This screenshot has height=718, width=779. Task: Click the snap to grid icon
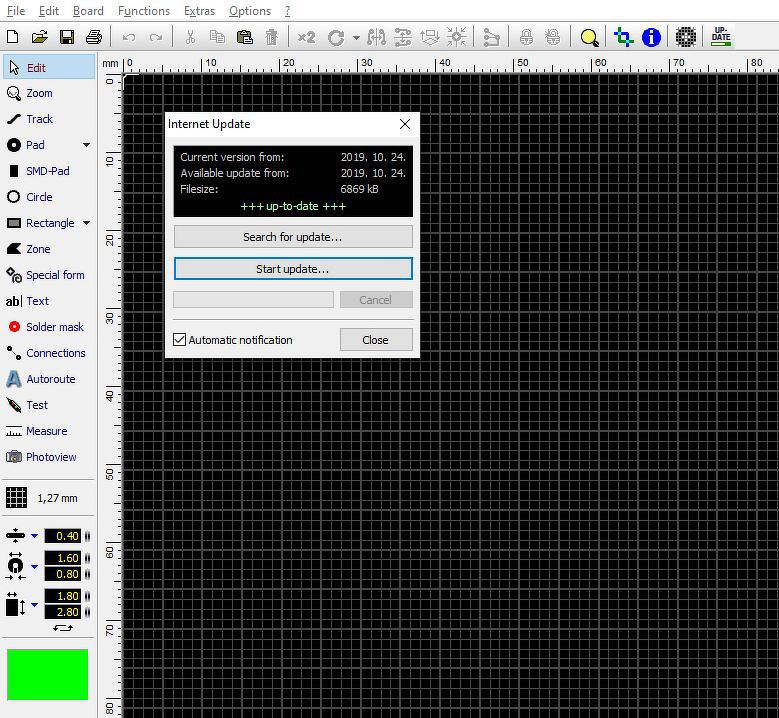coord(457,37)
